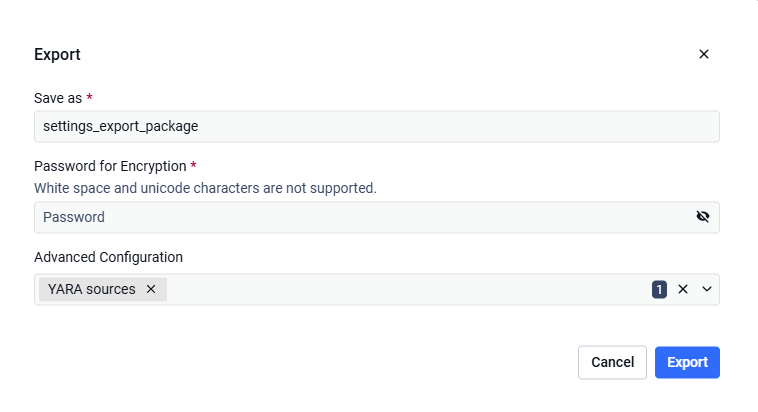The image size is (758, 412).
Task: Open the Advanced Configuration combo box empty area
Action: [408, 289]
